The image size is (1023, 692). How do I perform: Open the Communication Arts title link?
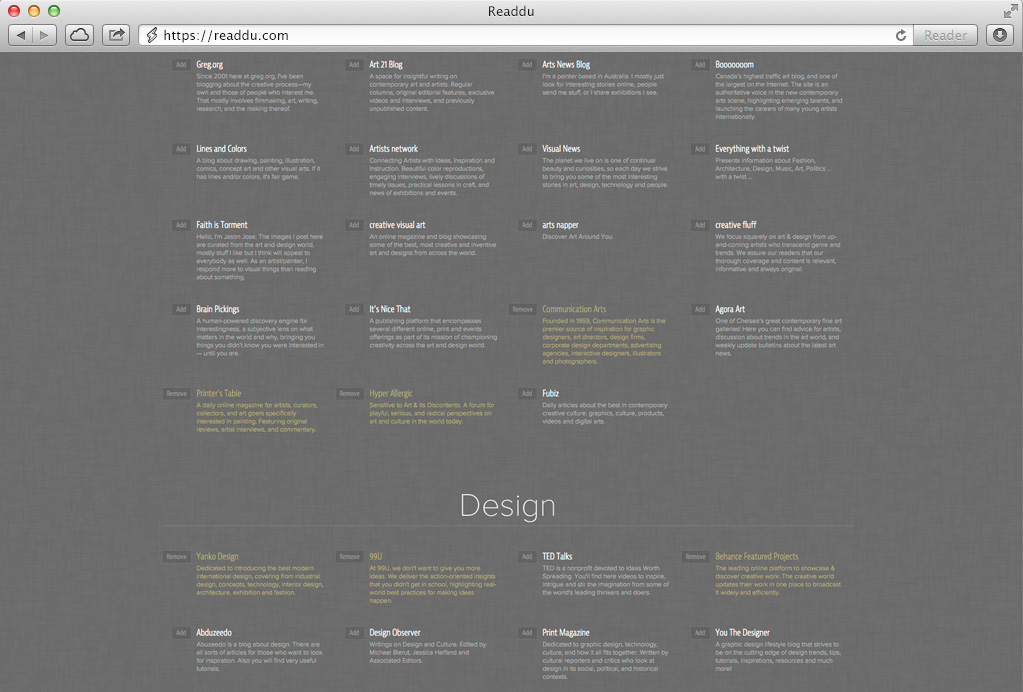[574, 309]
